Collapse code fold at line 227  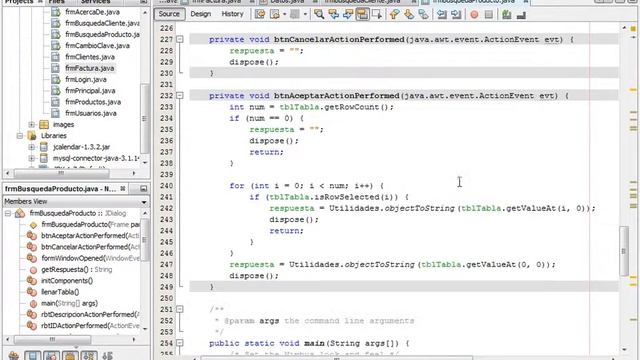[x=180, y=40]
